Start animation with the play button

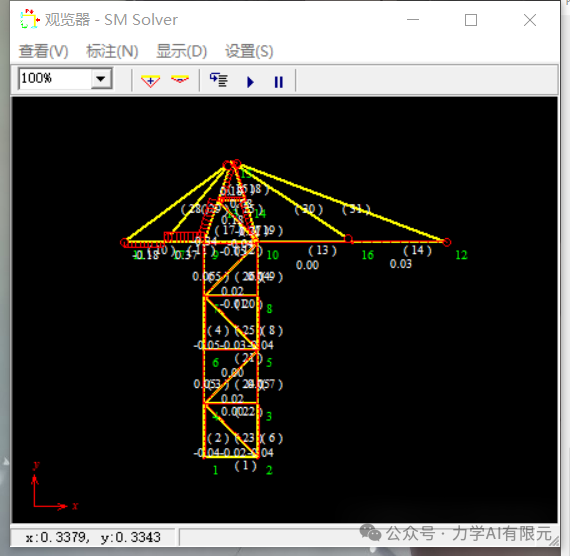(x=250, y=82)
